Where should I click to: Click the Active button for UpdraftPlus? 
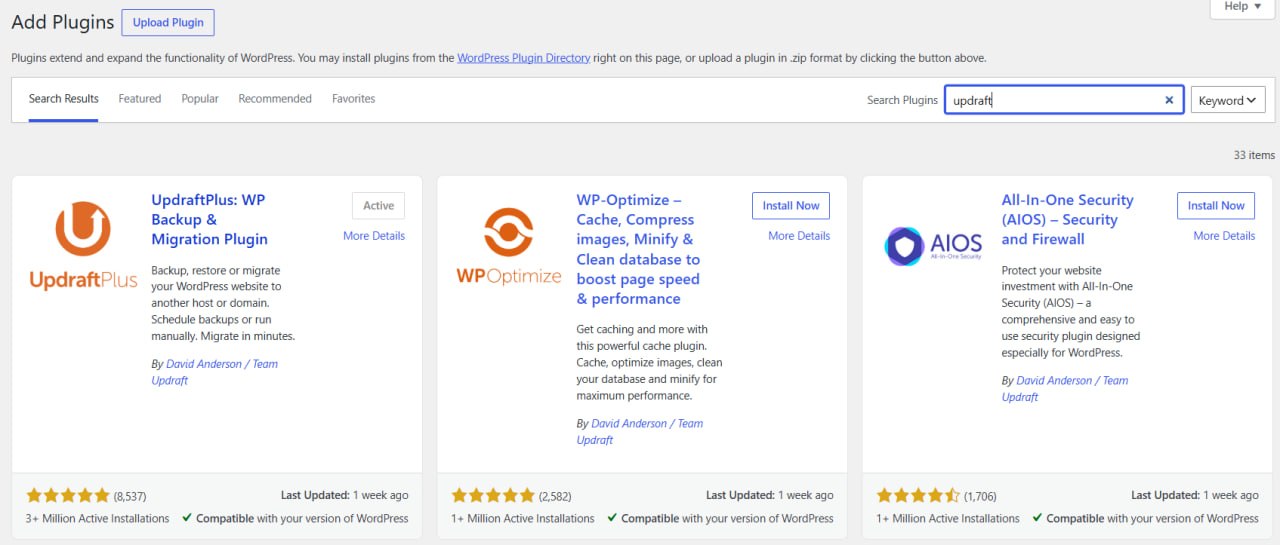[x=379, y=206]
